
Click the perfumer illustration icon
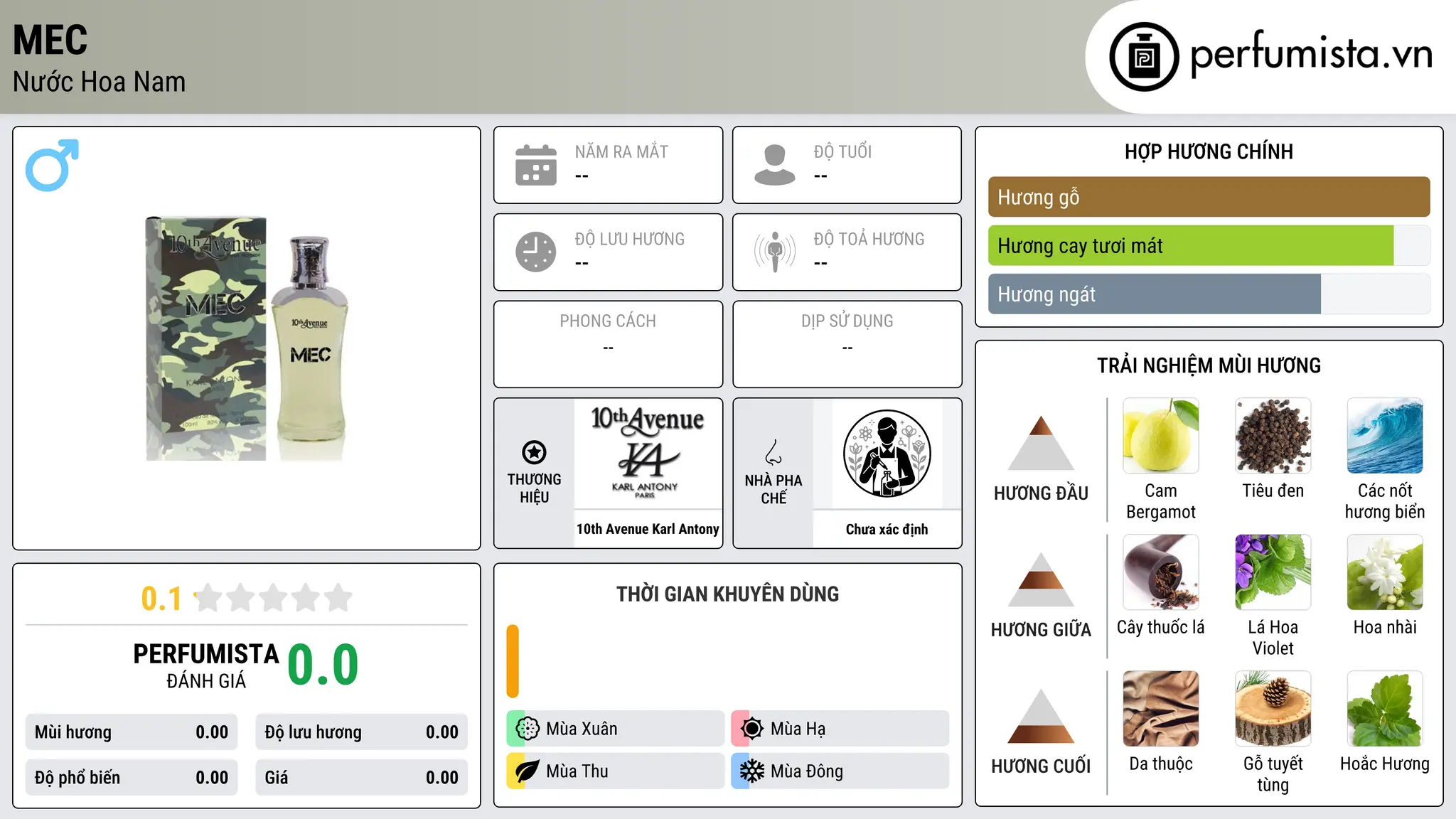(887, 454)
